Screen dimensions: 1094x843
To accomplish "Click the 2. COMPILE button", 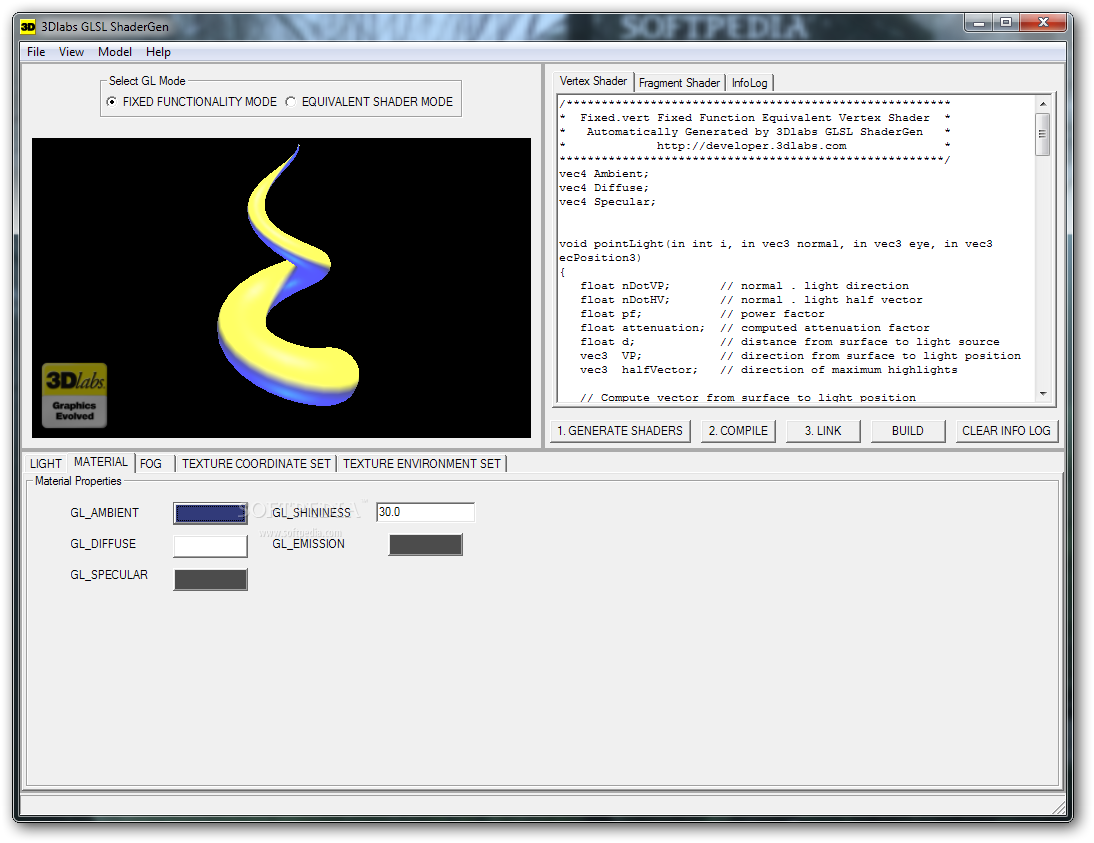I will point(738,431).
